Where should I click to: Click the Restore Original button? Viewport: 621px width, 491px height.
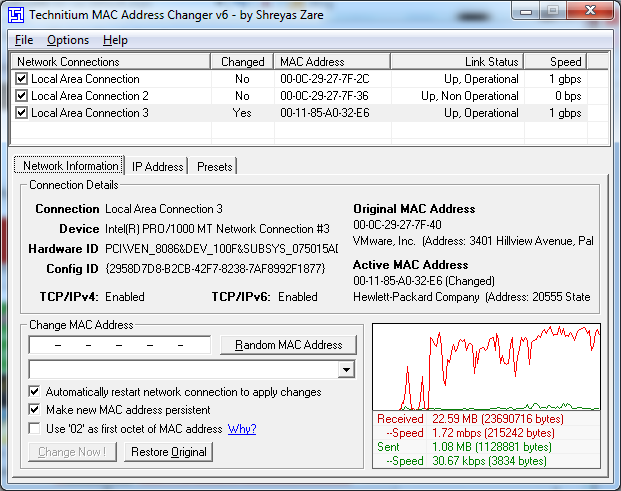(x=170, y=452)
